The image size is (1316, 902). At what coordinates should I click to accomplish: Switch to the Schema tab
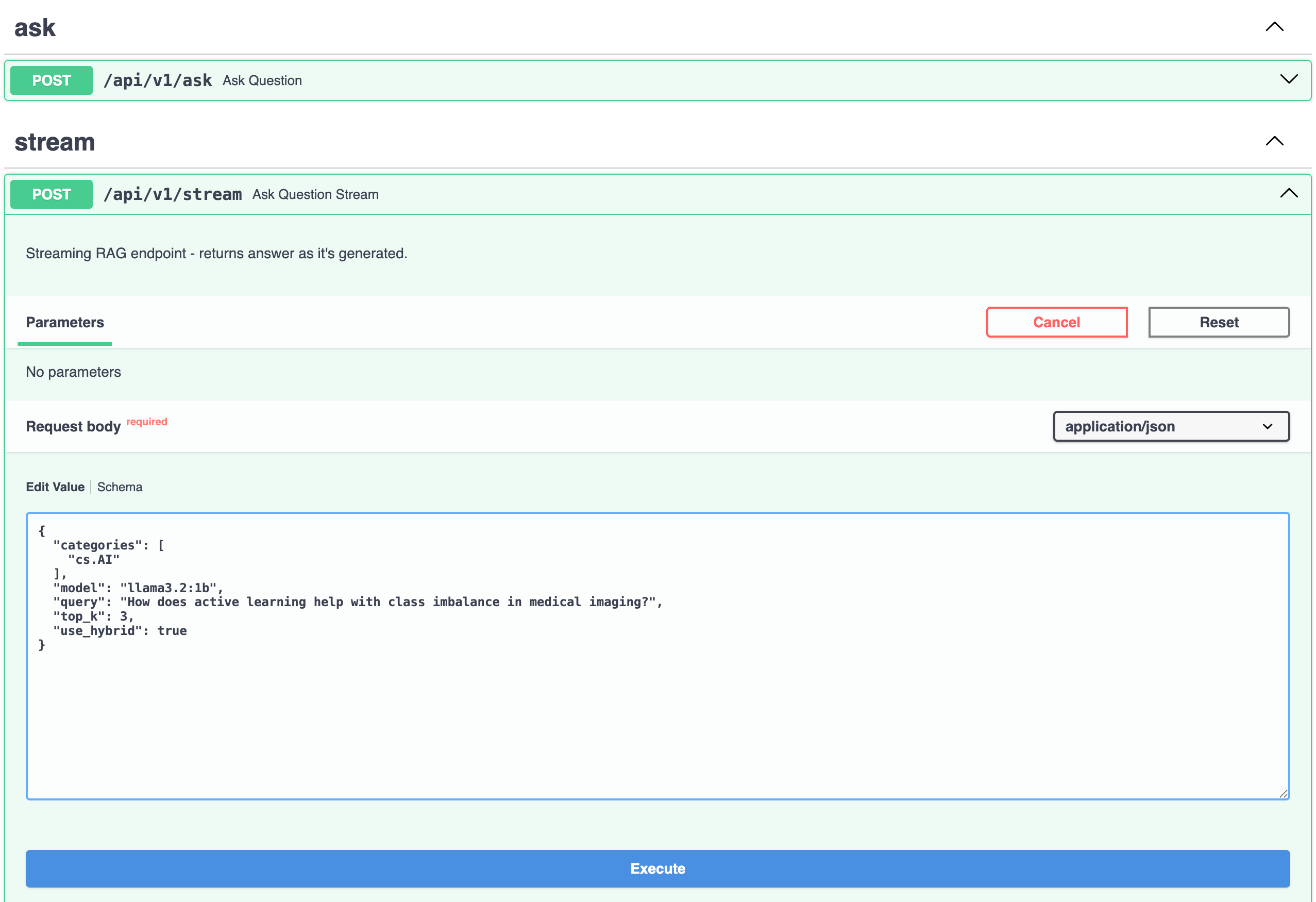pyautogui.click(x=120, y=487)
